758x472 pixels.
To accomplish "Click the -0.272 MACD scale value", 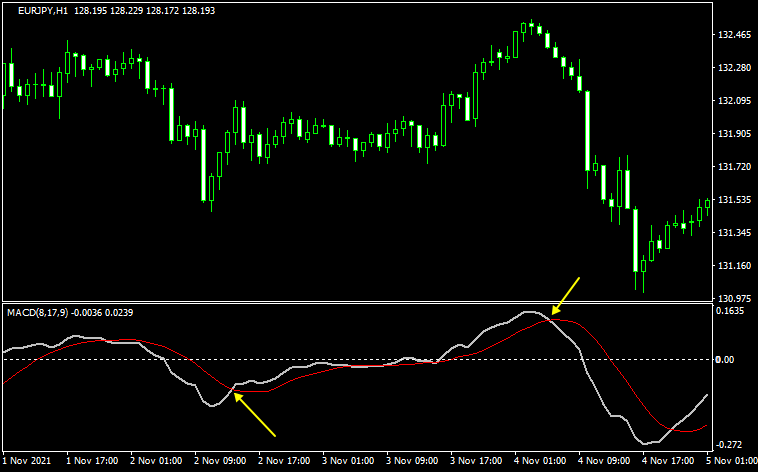I will [730, 444].
